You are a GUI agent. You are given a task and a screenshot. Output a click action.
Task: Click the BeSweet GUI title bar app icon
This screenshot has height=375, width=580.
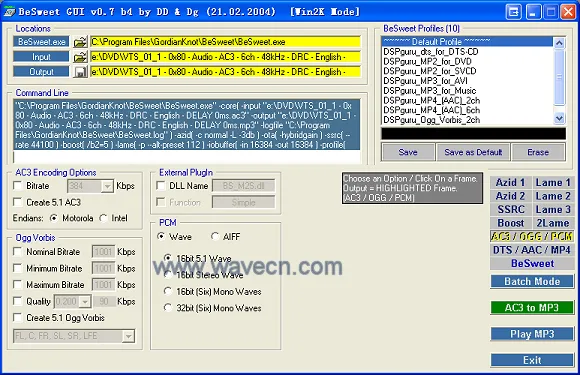click(x=9, y=12)
